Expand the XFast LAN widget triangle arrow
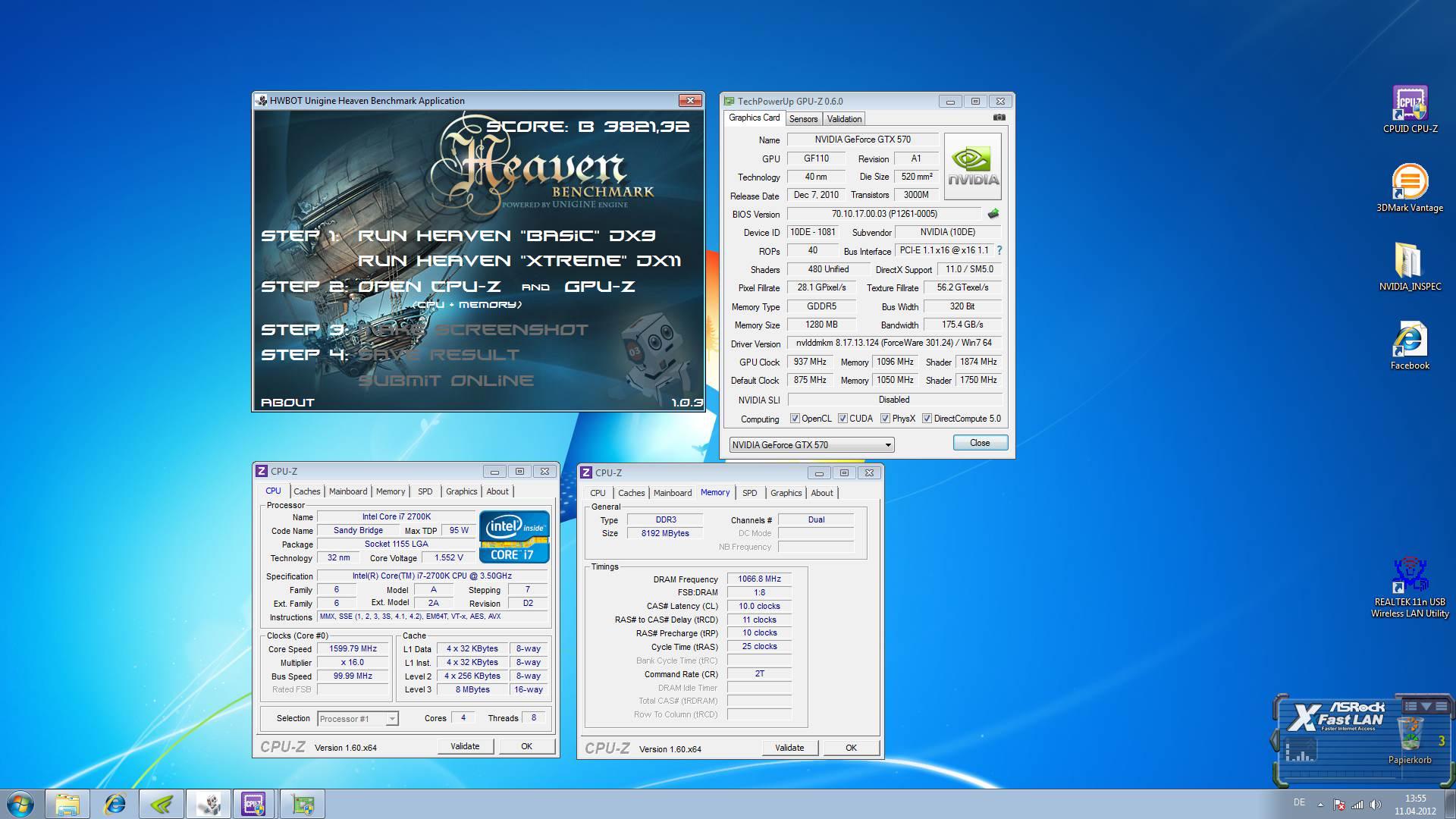 click(1426, 706)
